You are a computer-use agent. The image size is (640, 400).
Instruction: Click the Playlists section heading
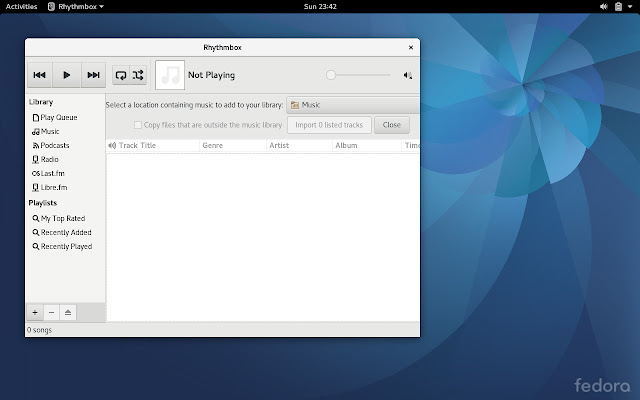[42, 203]
